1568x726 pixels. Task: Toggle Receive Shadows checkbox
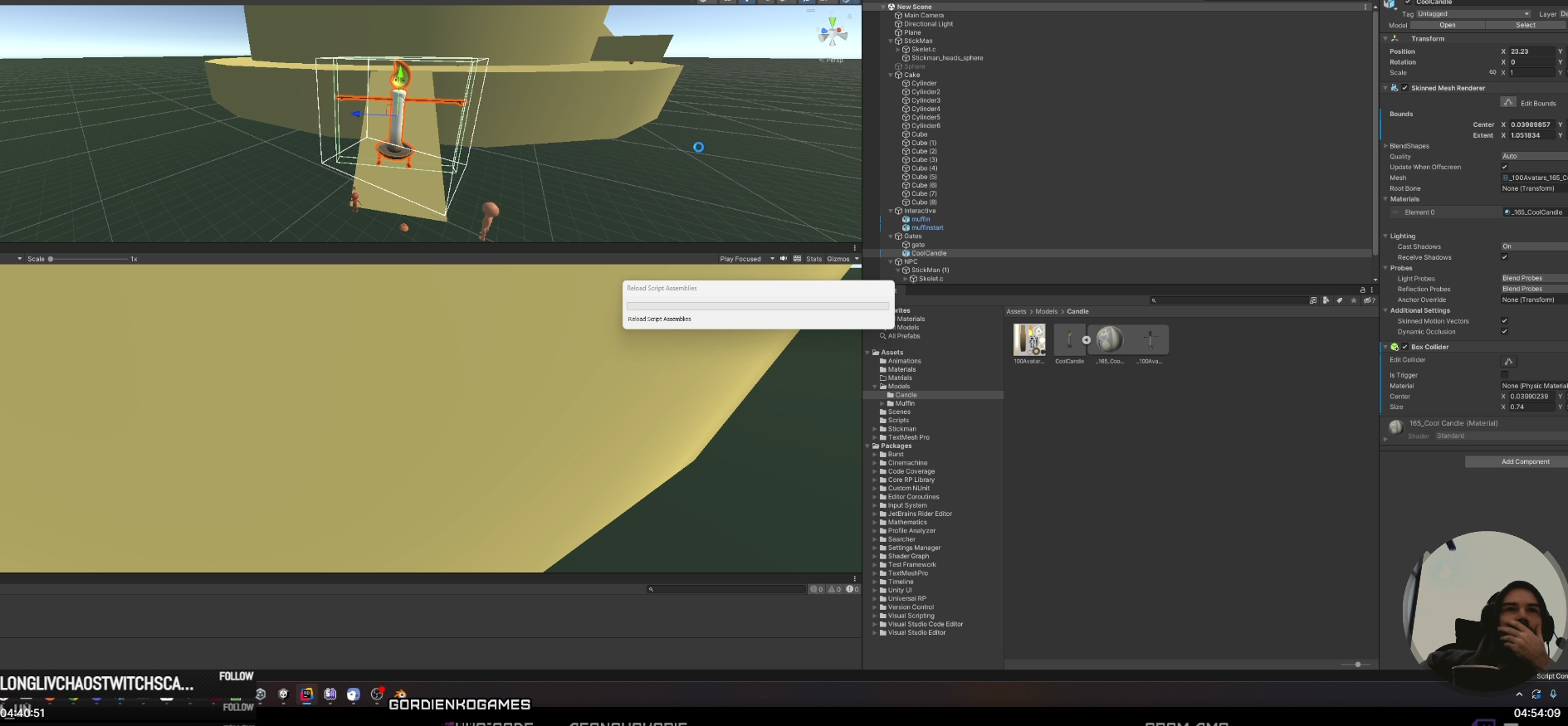pos(1504,257)
